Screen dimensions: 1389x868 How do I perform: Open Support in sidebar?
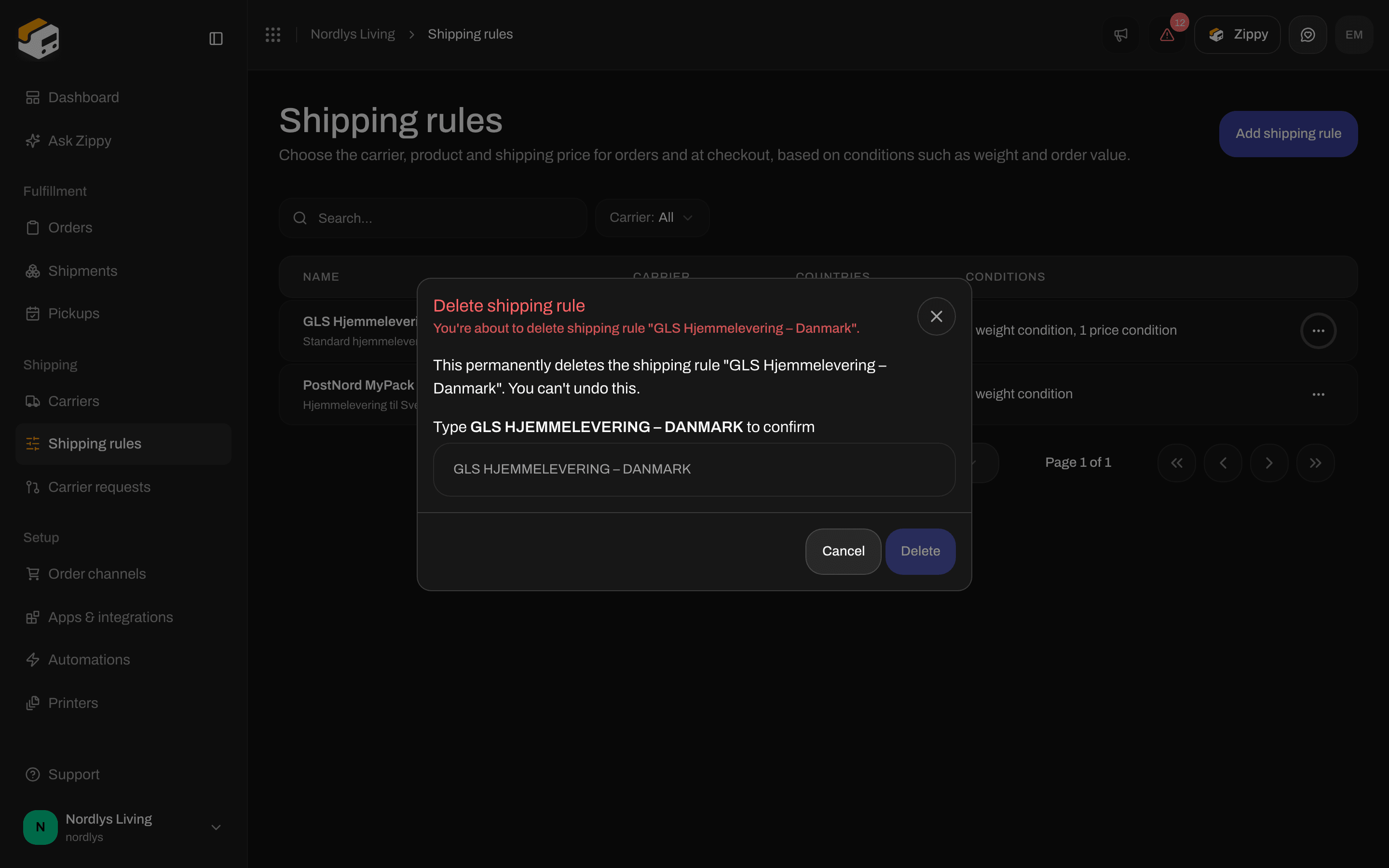pyautogui.click(x=123, y=774)
